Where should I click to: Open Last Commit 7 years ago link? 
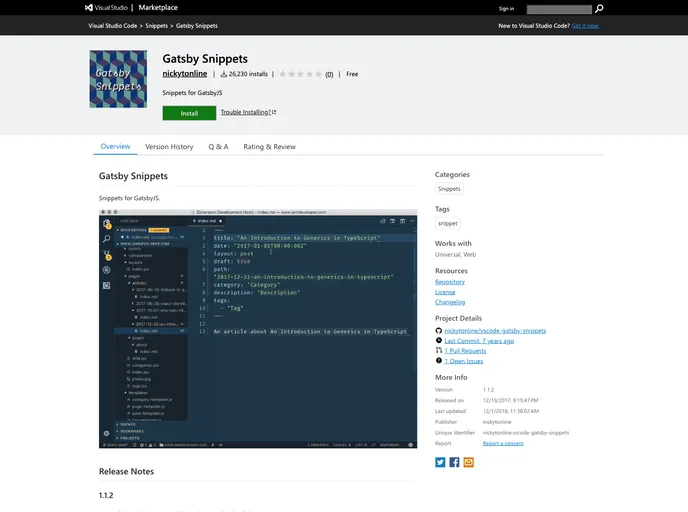(x=479, y=341)
